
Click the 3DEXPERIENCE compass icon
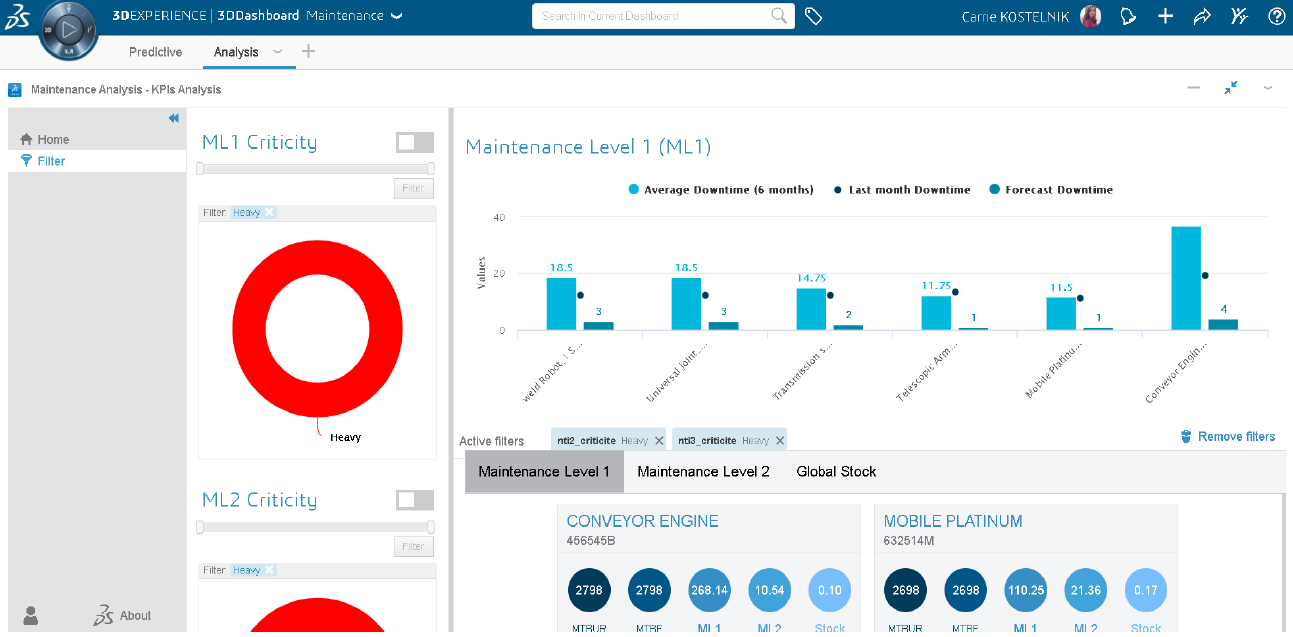click(69, 30)
